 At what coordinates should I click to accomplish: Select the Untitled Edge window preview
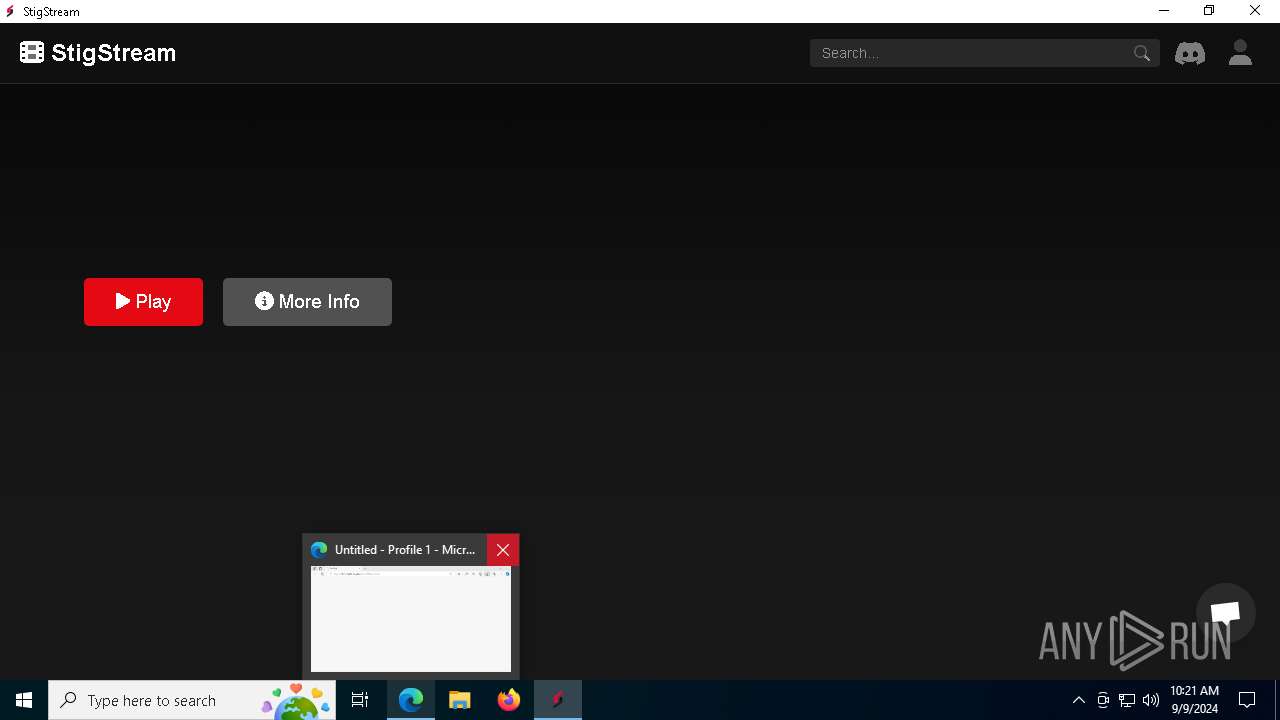(x=411, y=619)
